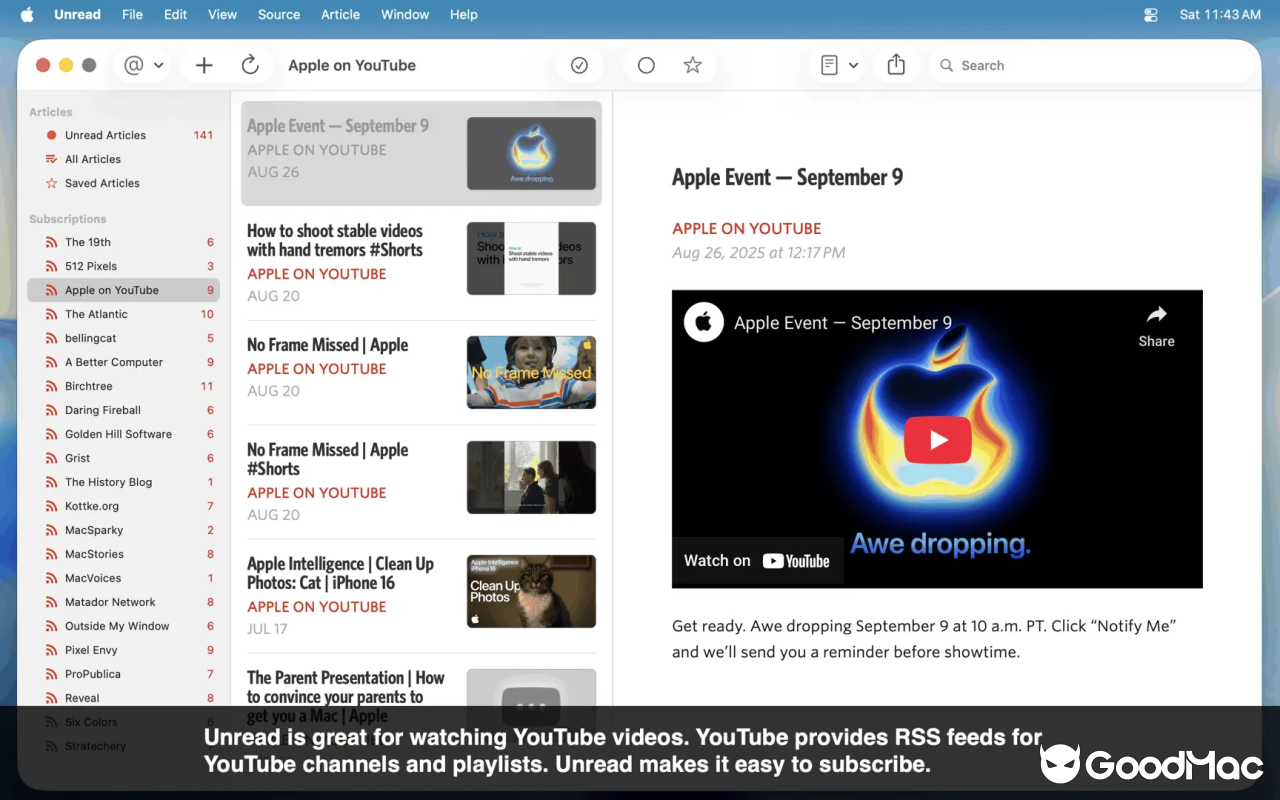1280x800 pixels.
Task: Open the Edit menu
Action: coord(176,14)
